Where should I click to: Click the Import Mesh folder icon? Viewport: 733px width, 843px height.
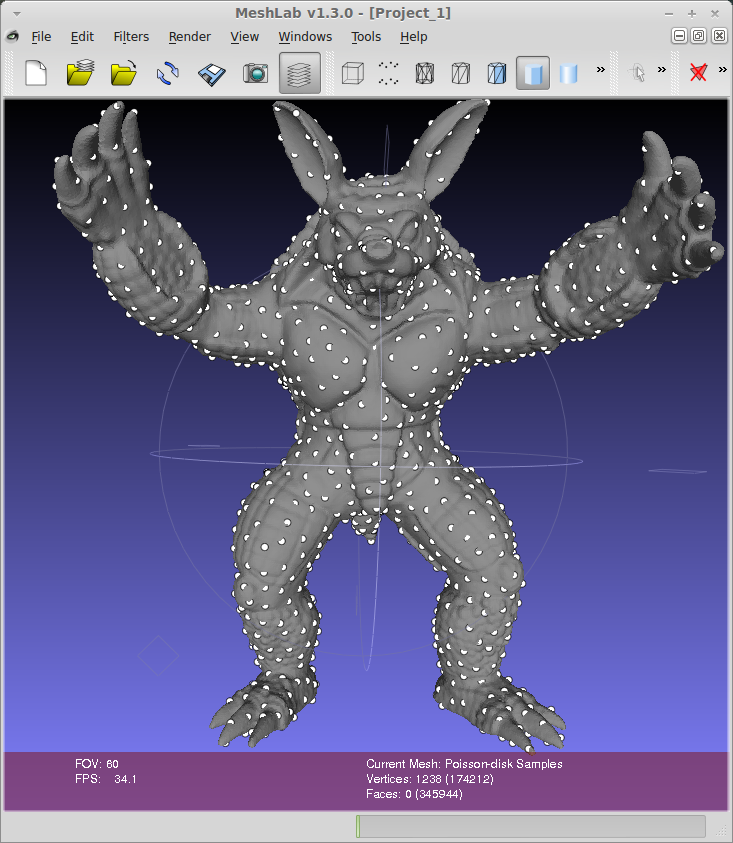click(x=123, y=73)
